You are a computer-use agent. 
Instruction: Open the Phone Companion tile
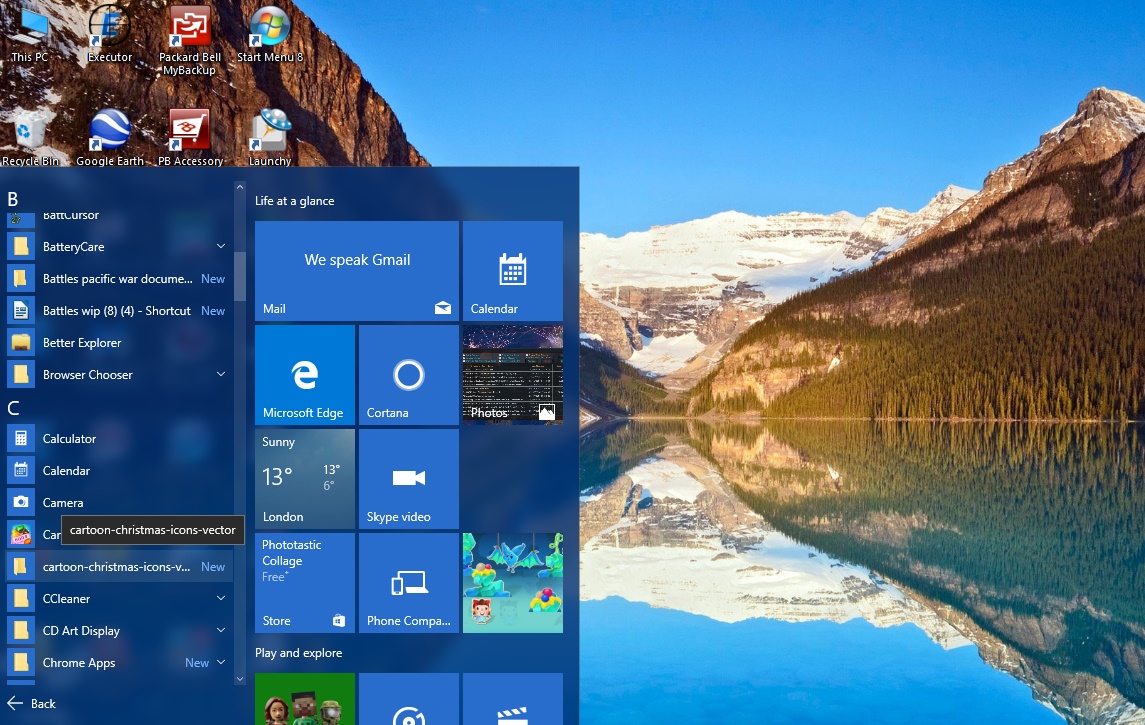coord(408,583)
